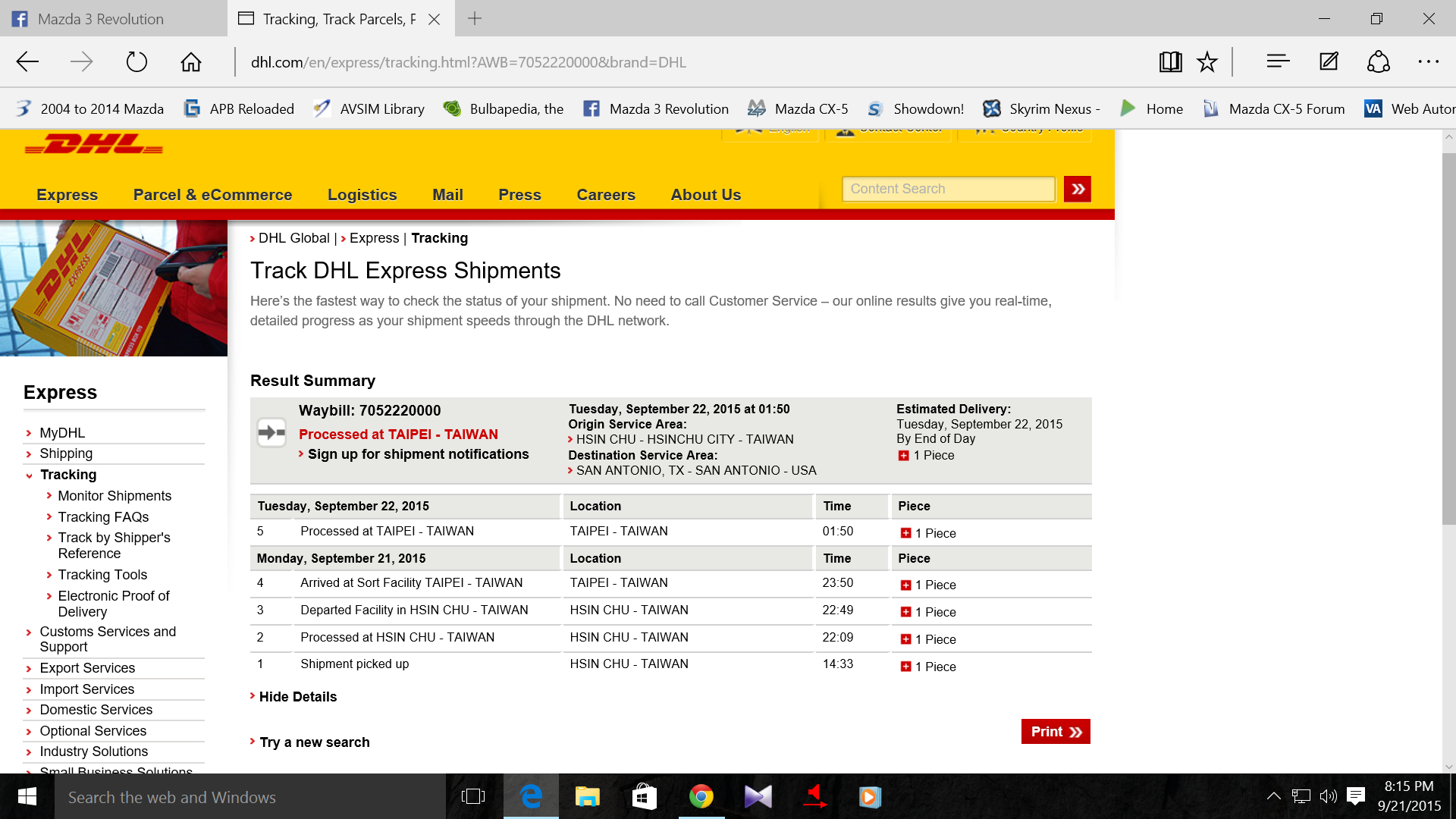This screenshot has width=1456, height=819.
Task: Open the Share icon in Edge toolbar
Action: click(x=1379, y=61)
